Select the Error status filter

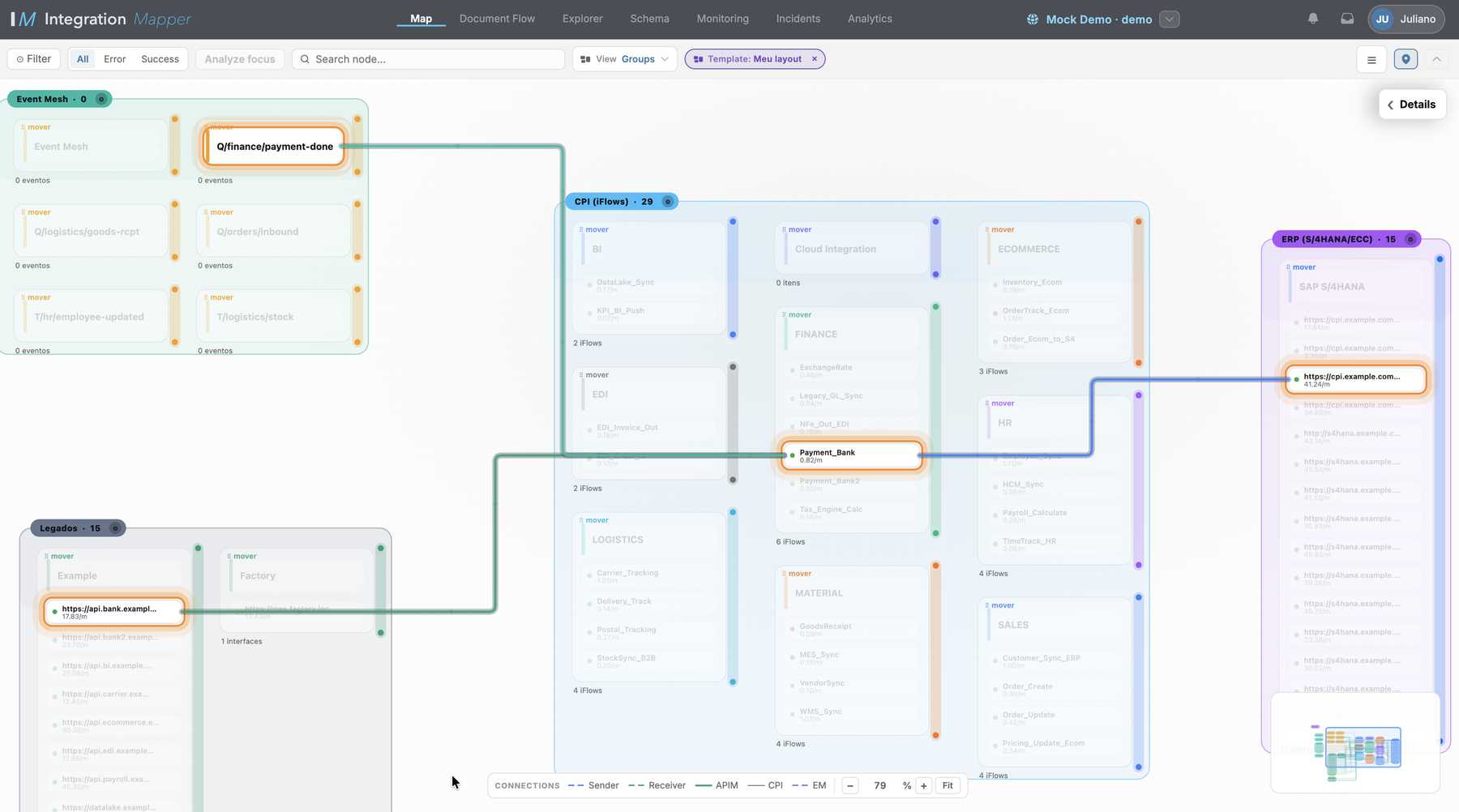click(x=114, y=59)
